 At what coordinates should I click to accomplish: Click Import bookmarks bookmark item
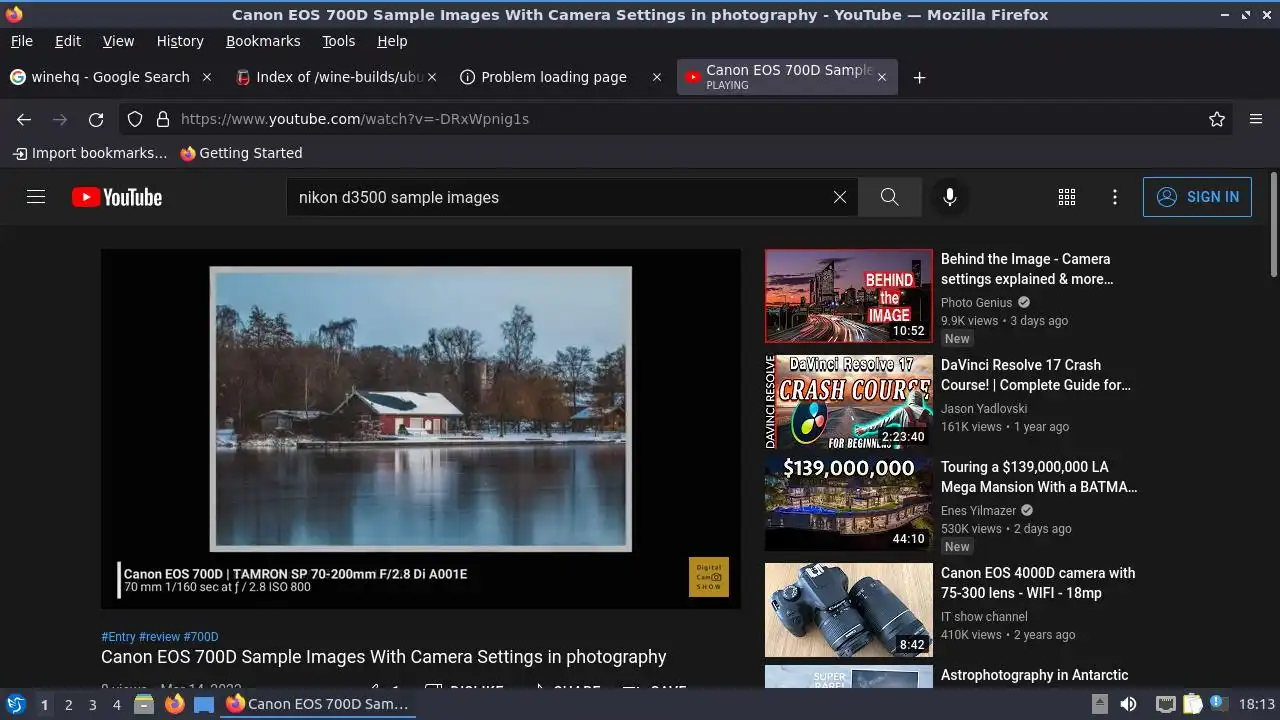tap(90, 153)
